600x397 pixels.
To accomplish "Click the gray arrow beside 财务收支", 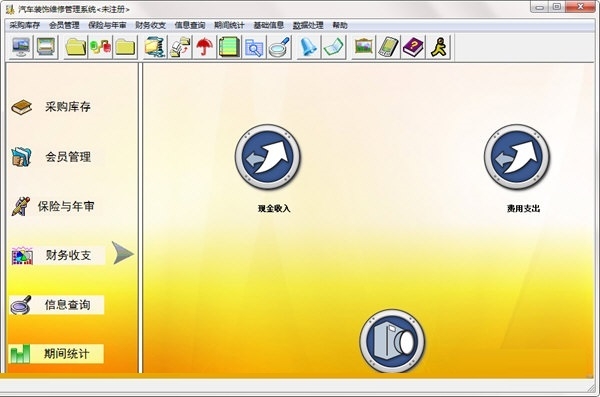I will pos(123,253).
